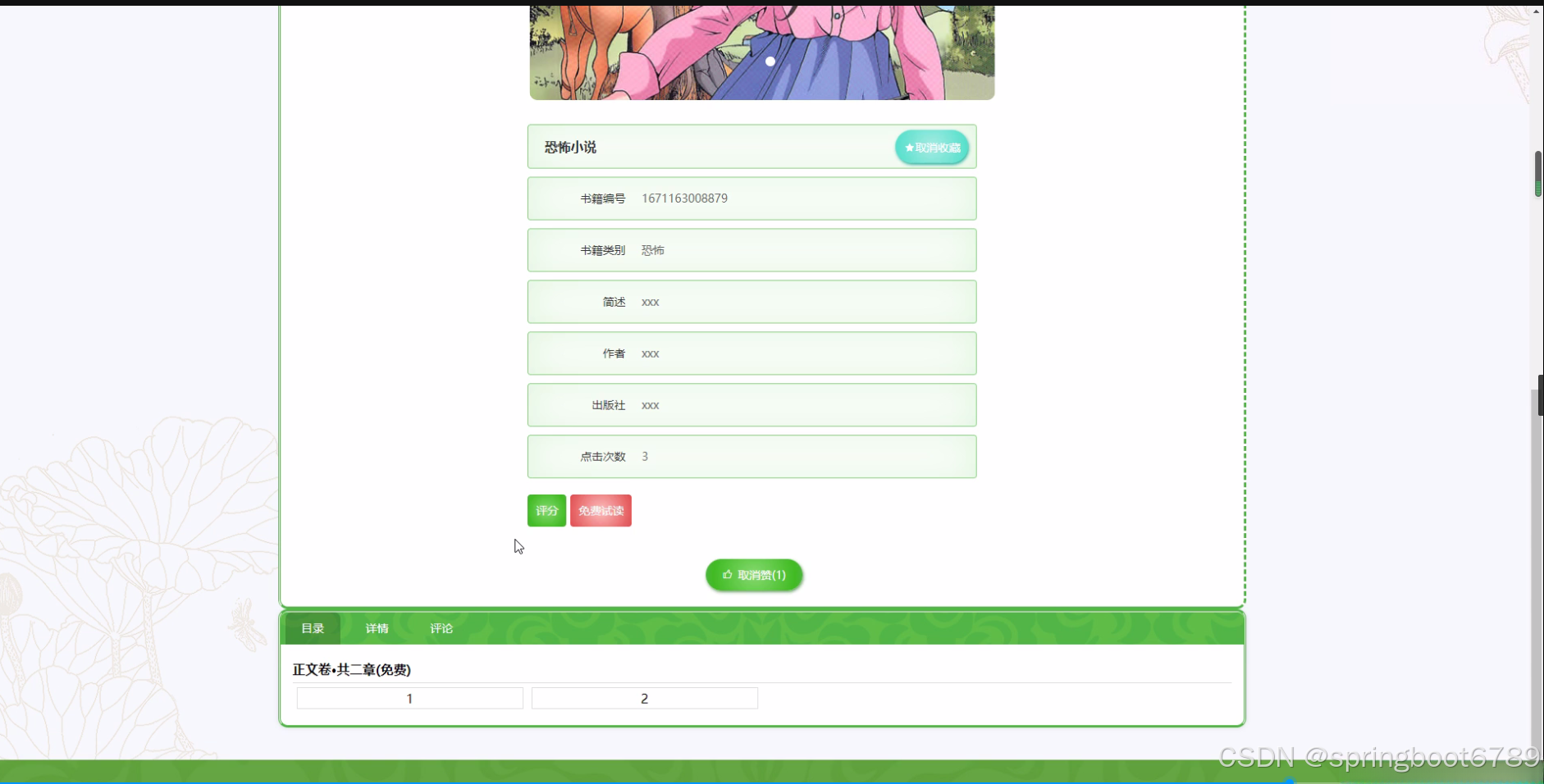
Task: Click the 简述 field label
Action: (x=614, y=302)
